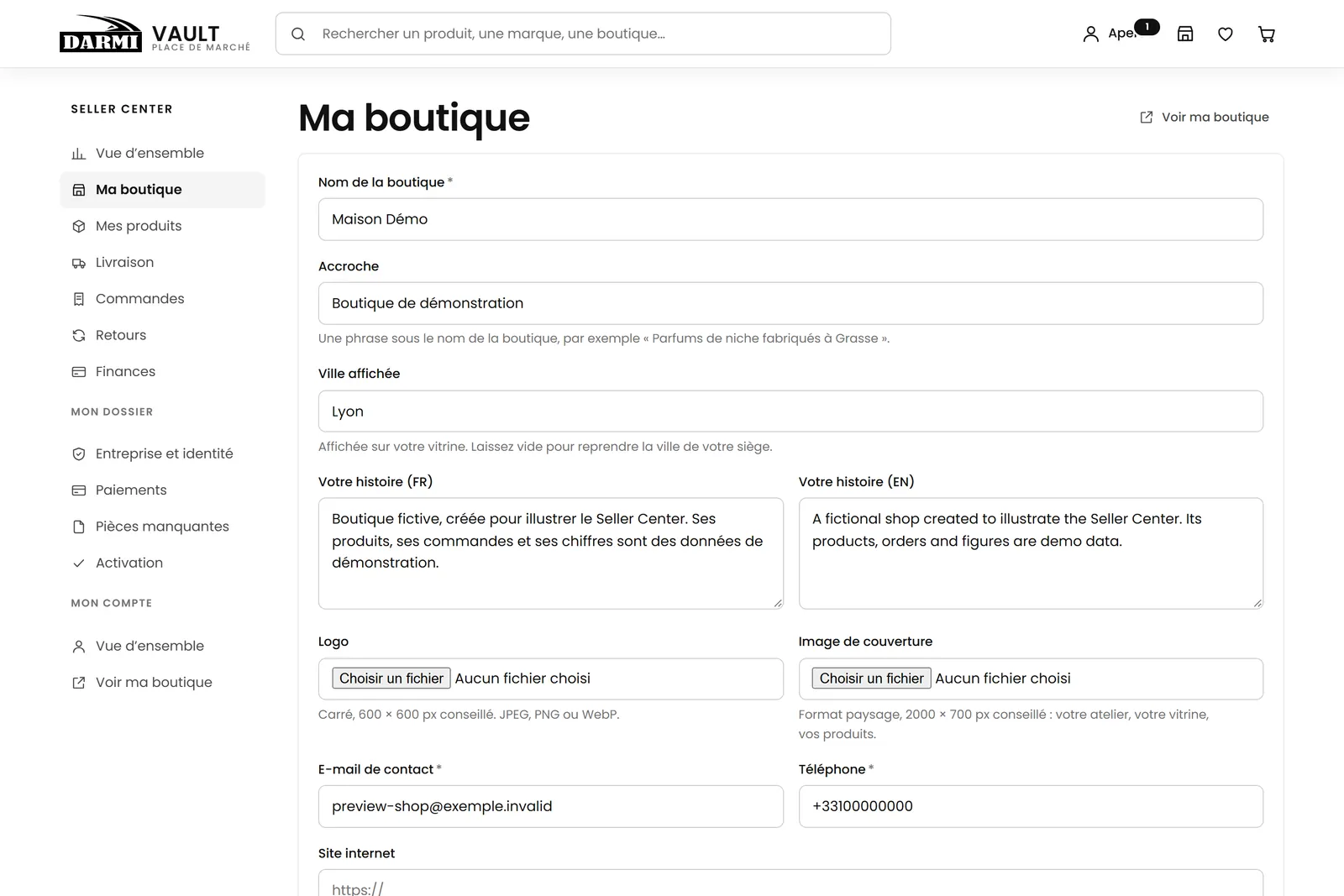Click the MON DOSSIER section label
1344x896 pixels.
(112, 411)
